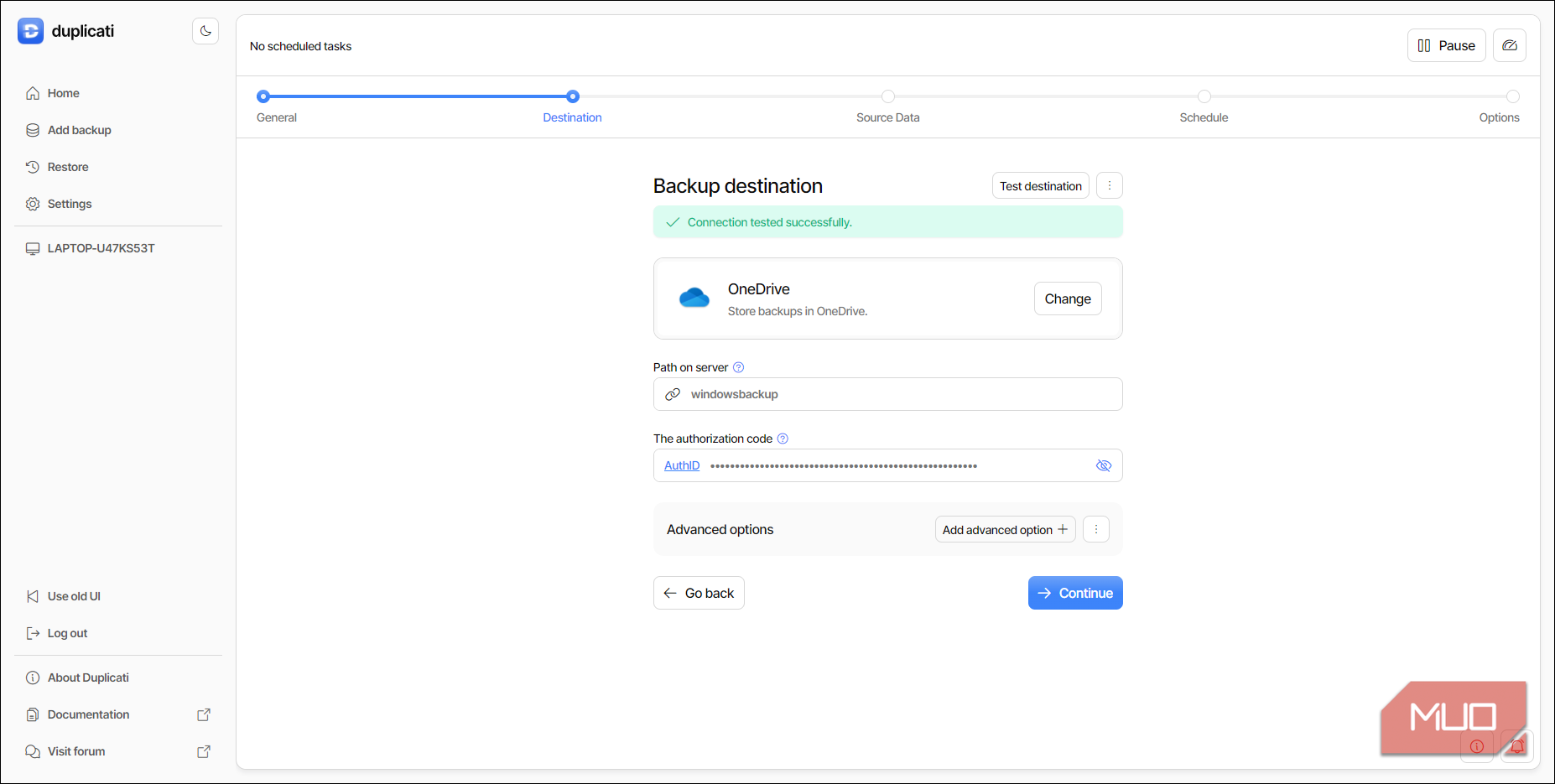This screenshot has height=784, width=1555.
Task: Click 'No scheduled tasks' status text
Action: pyautogui.click(x=300, y=46)
